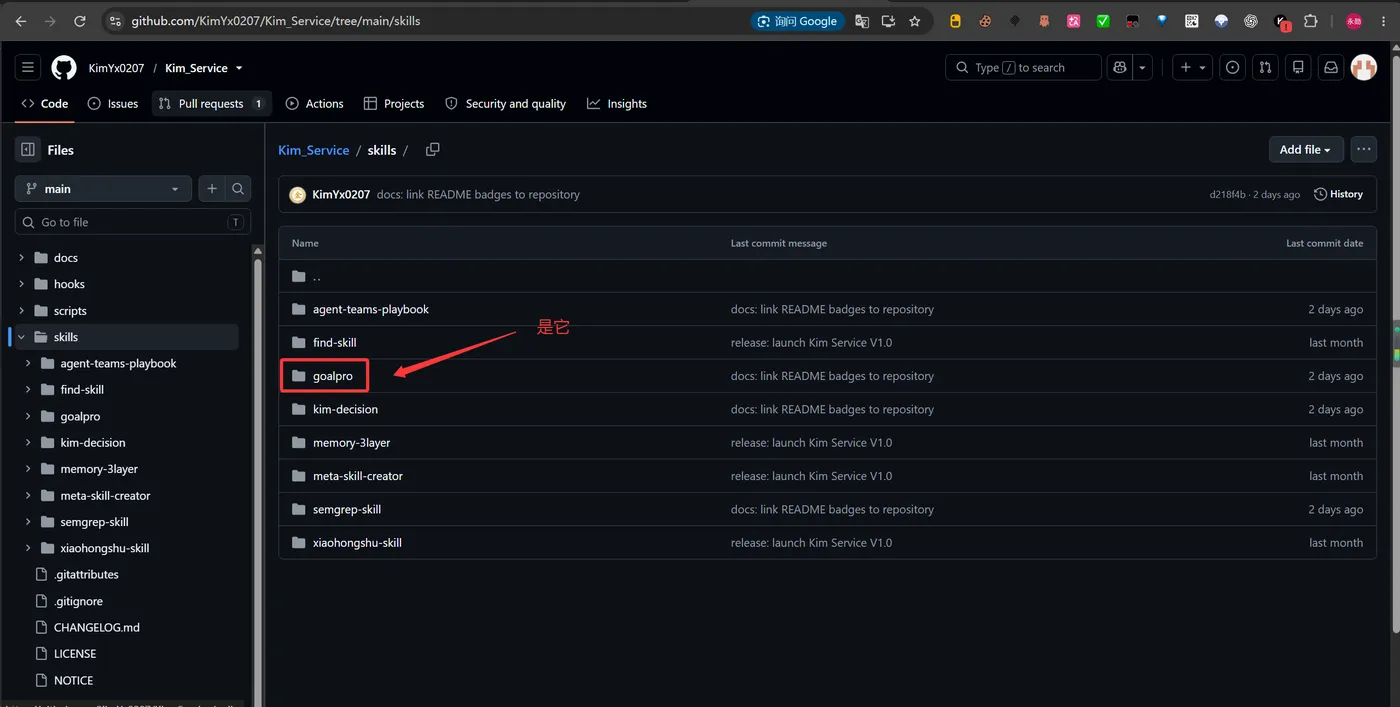
Task: Open the Notifications inbox icon
Action: click(x=1331, y=68)
